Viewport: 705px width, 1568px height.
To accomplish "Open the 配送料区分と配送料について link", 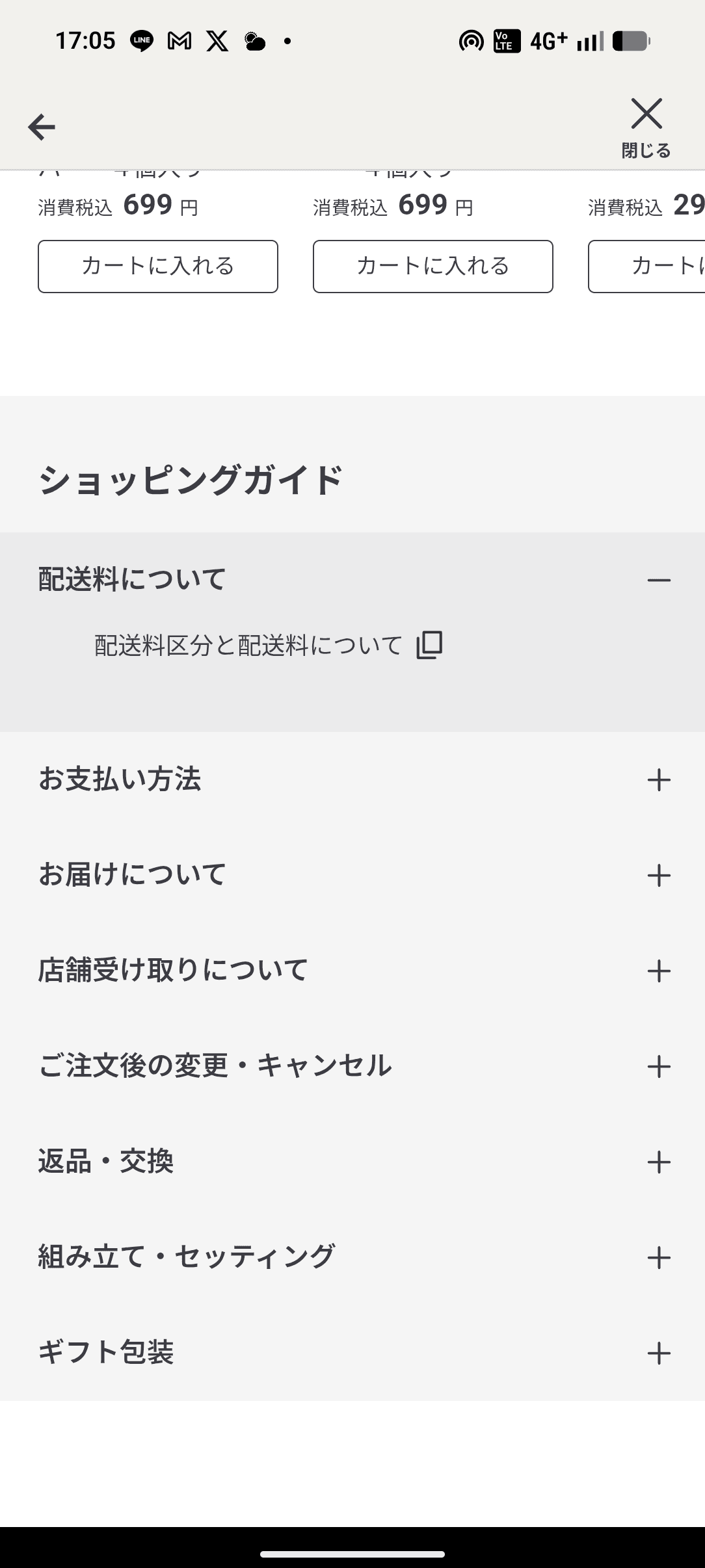I will click(x=248, y=646).
